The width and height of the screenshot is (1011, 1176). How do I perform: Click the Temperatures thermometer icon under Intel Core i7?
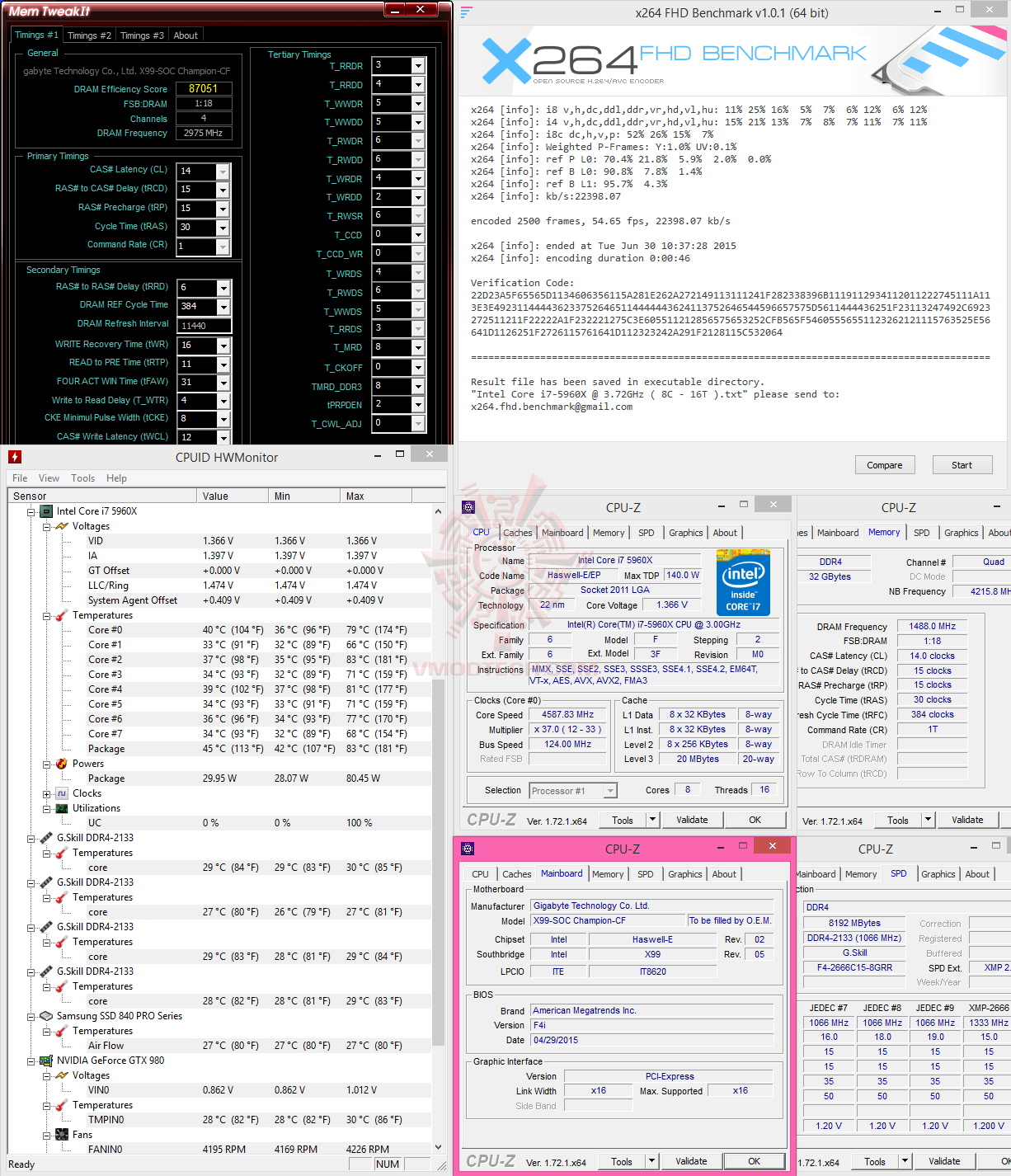62,615
